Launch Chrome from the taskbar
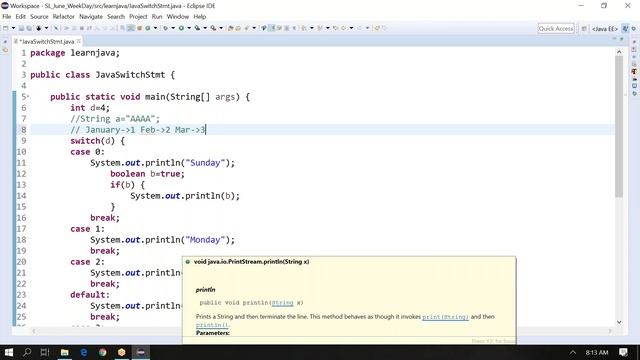Image resolution: width=640 pixels, height=360 pixels. click(102, 352)
